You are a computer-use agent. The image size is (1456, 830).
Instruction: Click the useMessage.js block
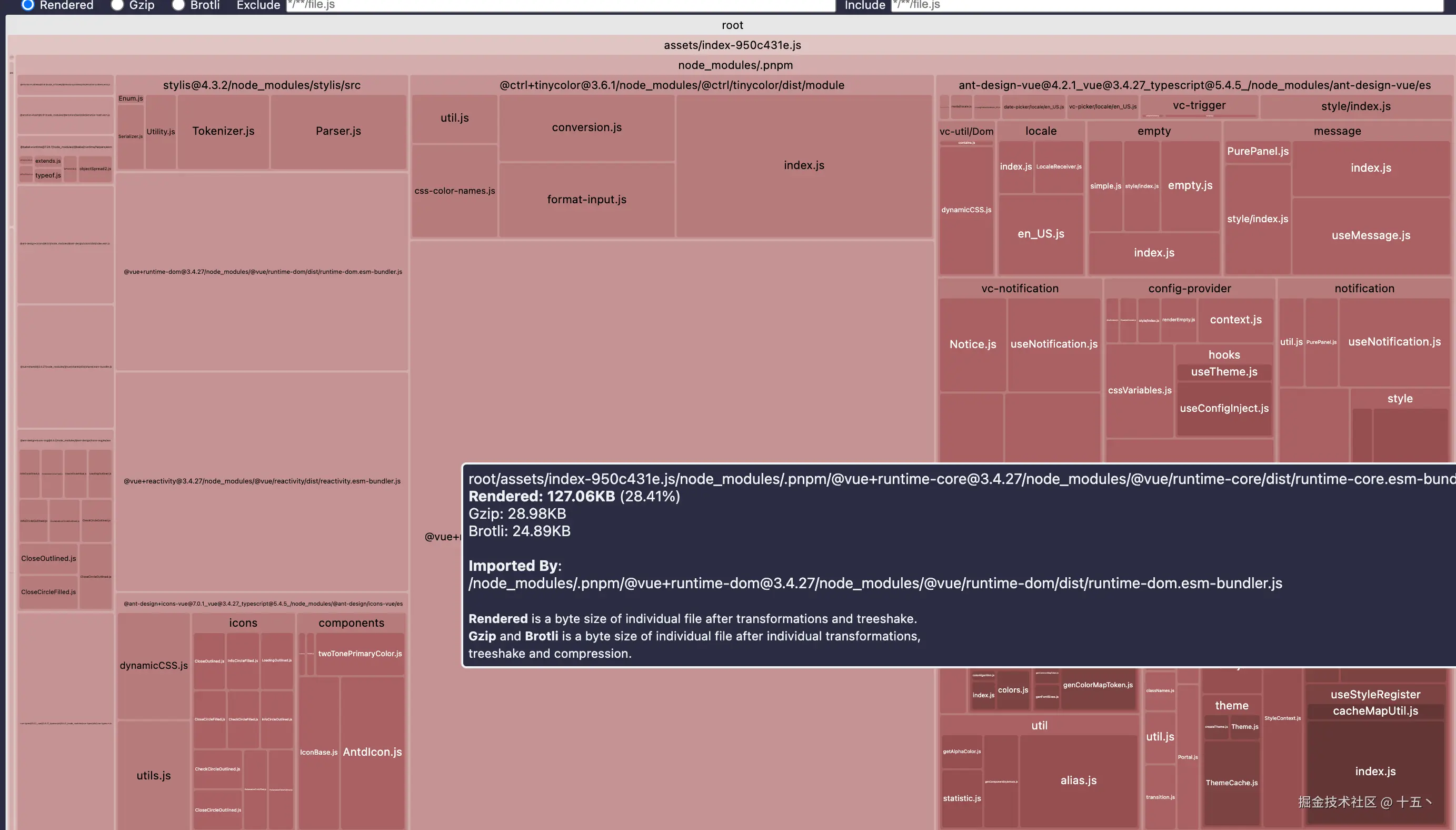tap(1371, 235)
